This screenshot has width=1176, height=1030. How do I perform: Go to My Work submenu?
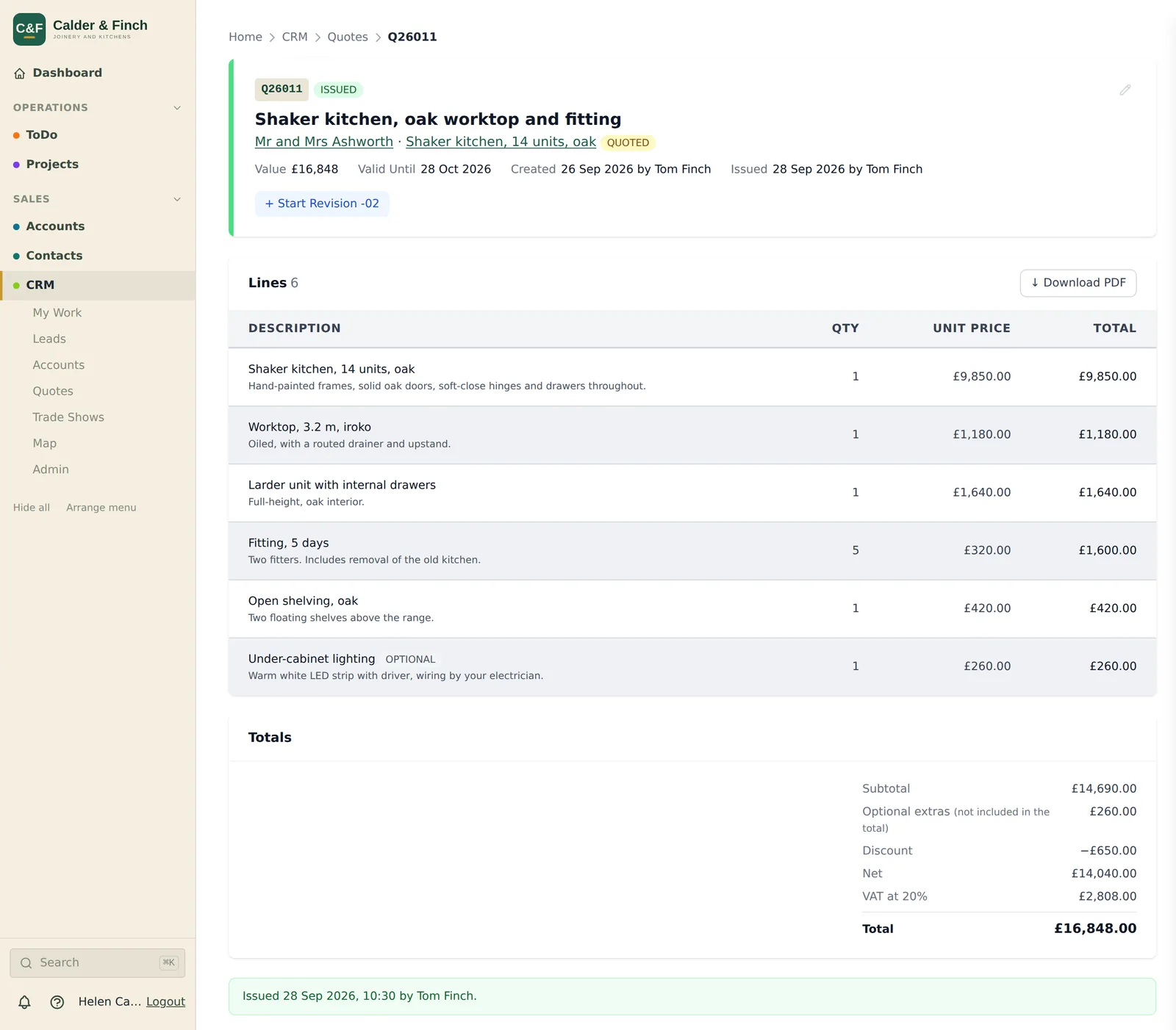(57, 313)
